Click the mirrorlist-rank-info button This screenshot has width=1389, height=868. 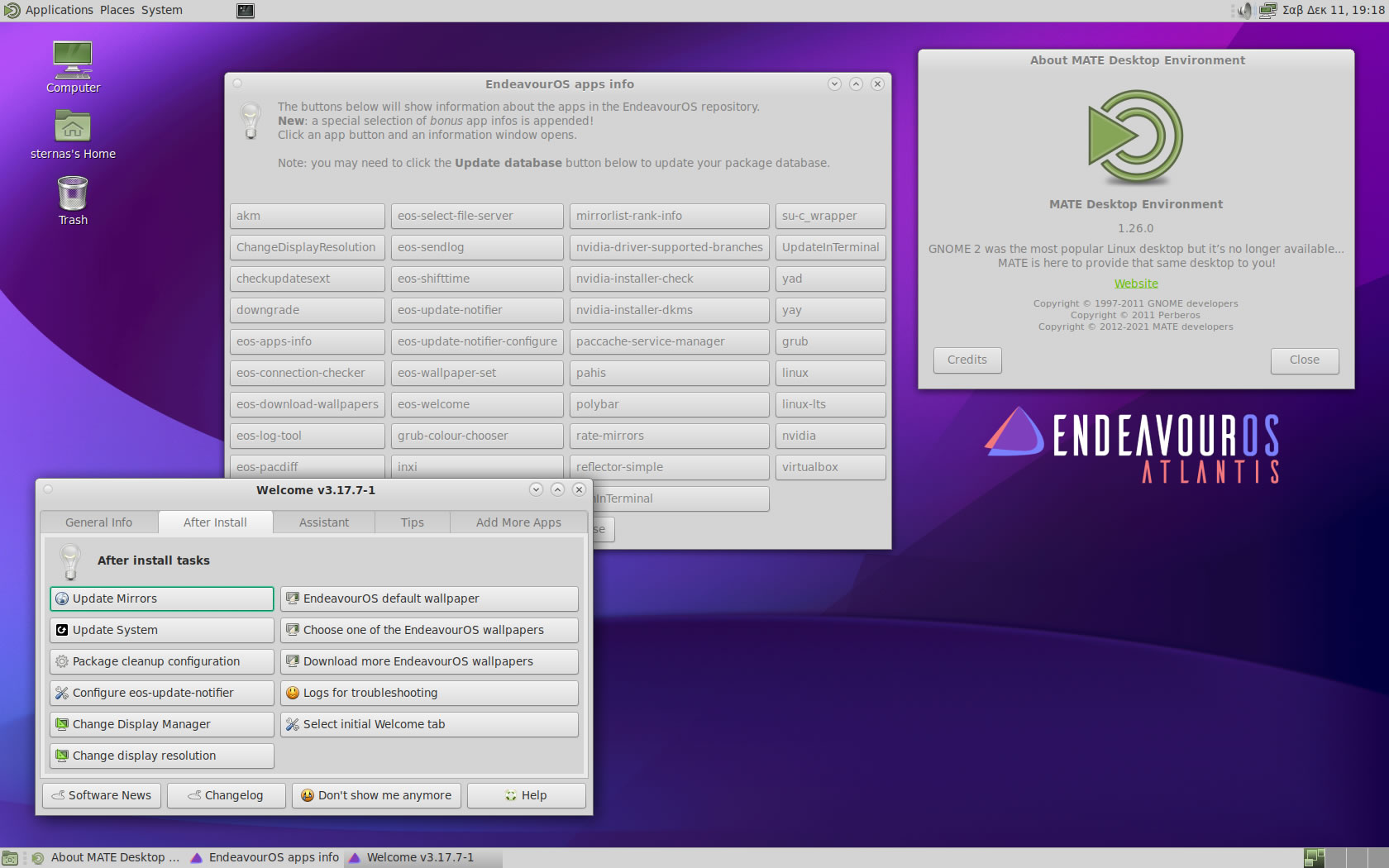click(x=669, y=216)
